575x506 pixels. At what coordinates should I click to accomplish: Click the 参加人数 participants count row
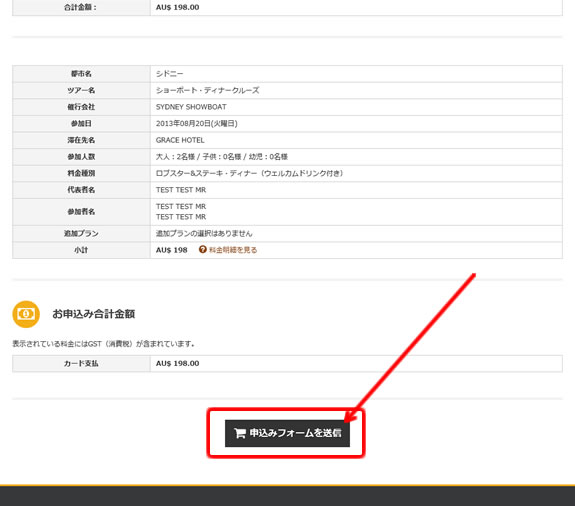point(287,157)
